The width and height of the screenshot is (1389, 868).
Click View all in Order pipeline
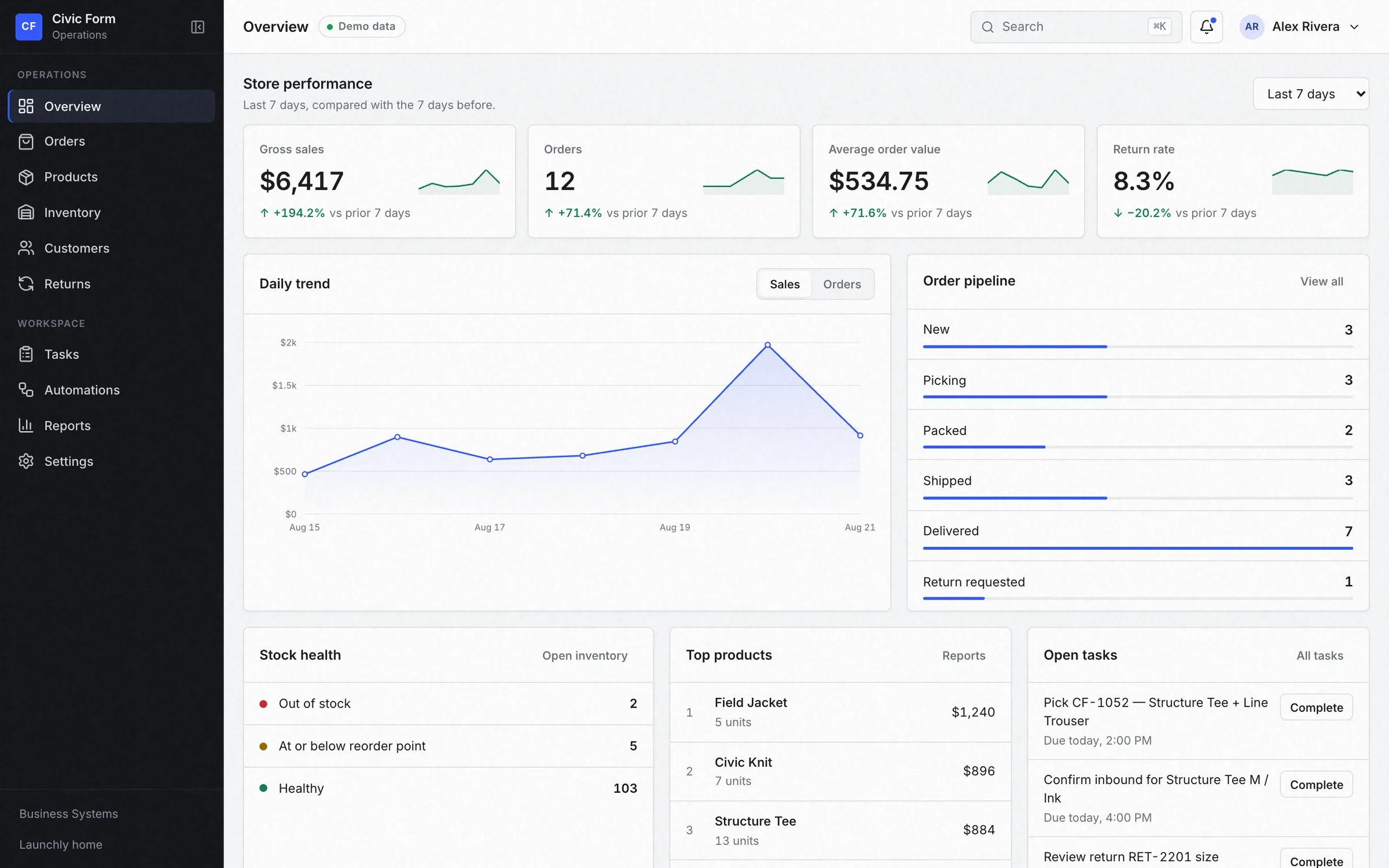click(x=1321, y=281)
